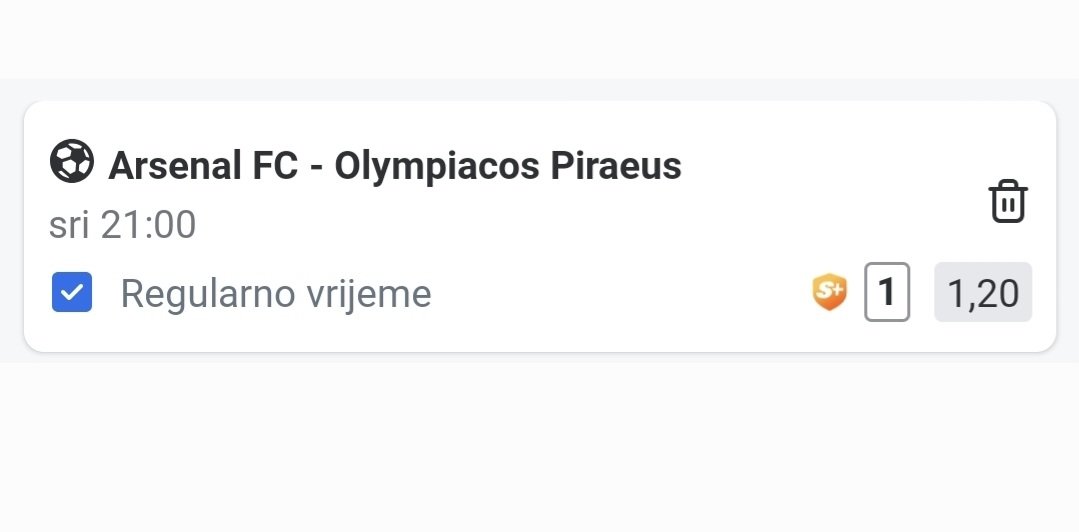Viewport: 1079px width, 532px height.
Task: Click the Arsenal FC team name
Action: tap(203, 166)
